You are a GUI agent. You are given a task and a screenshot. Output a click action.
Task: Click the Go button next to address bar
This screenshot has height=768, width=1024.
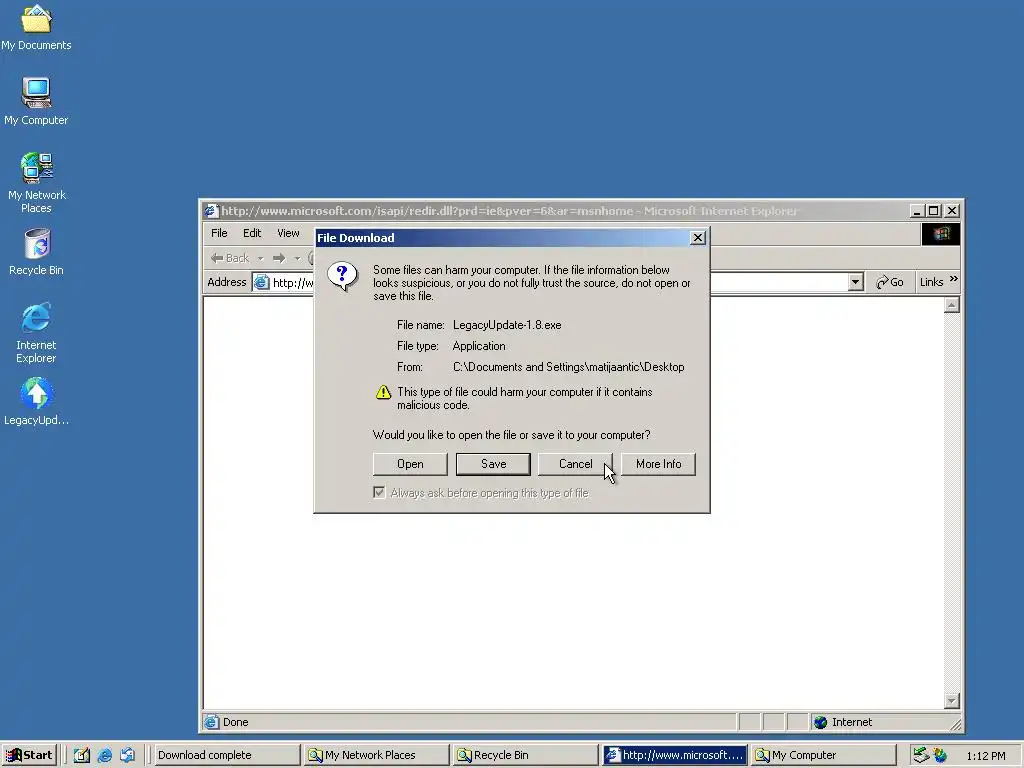pyautogui.click(x=889, y=282)
